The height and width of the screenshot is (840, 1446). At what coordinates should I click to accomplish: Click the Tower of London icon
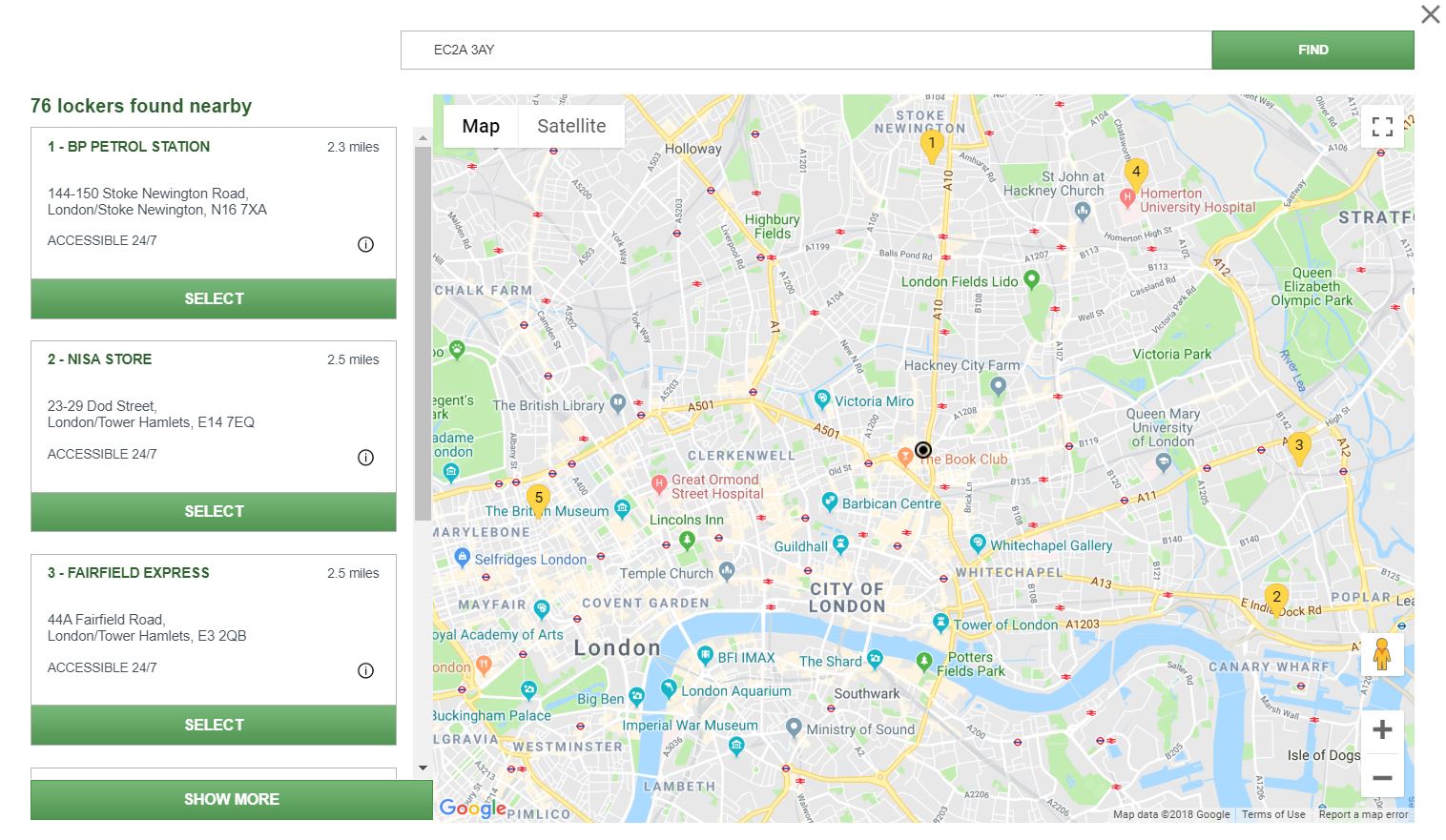(x=941, y=624)
